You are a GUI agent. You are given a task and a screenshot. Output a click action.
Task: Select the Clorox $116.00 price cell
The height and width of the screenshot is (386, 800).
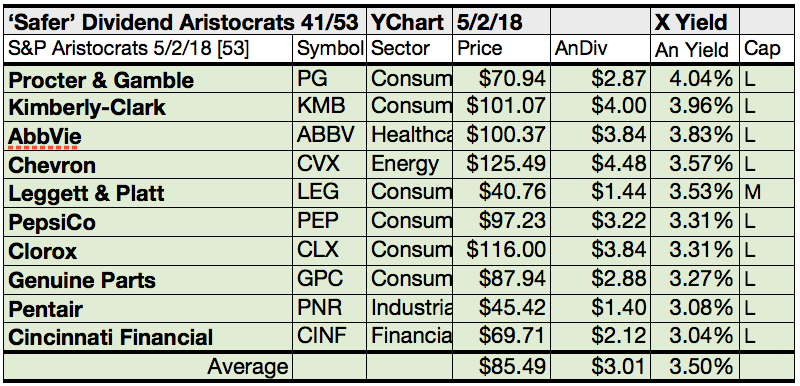pos(501,250)
